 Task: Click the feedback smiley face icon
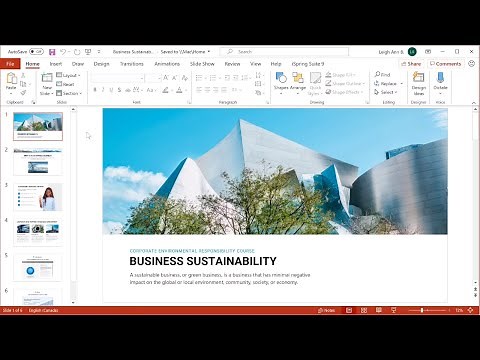tap(471, 63)
